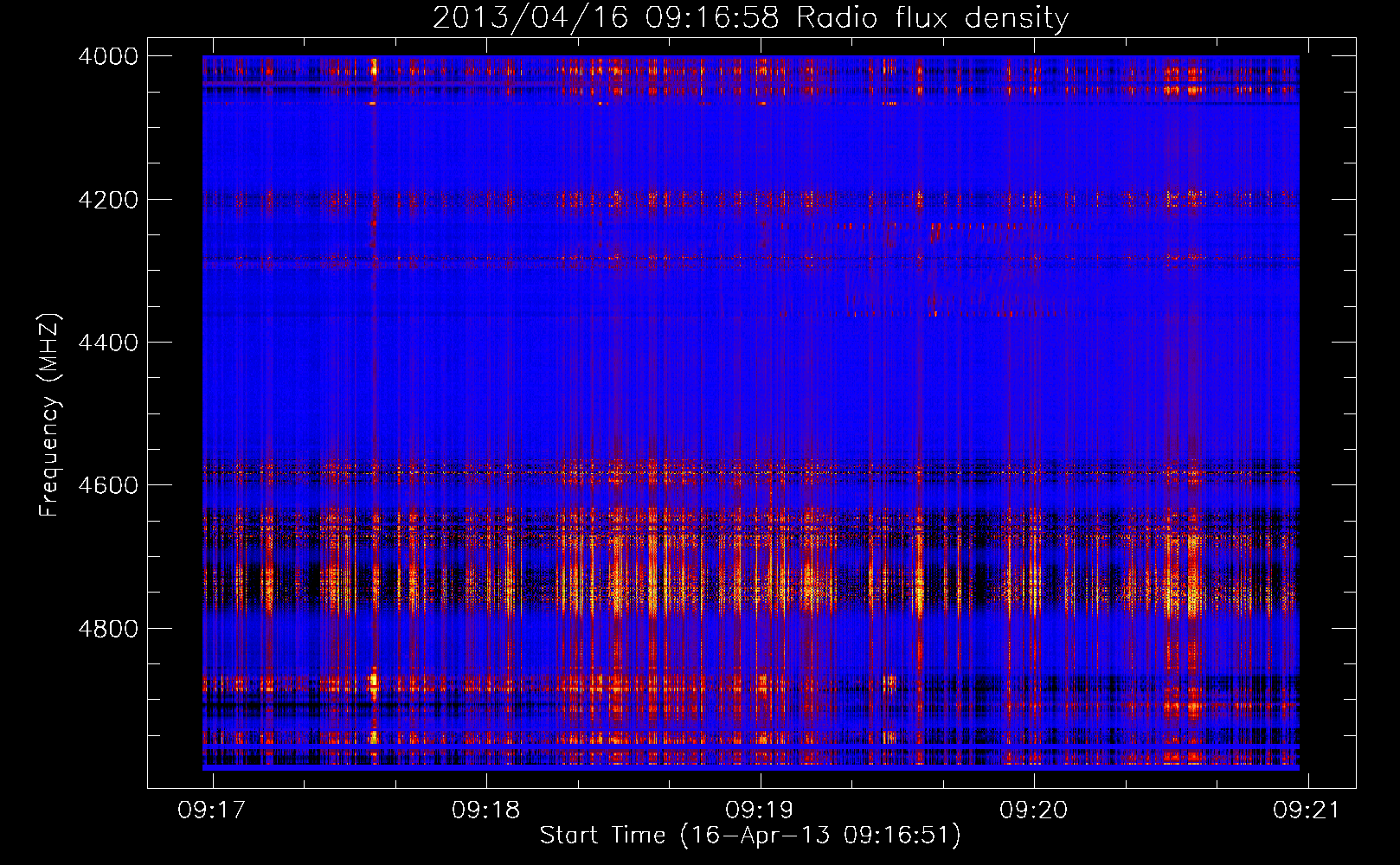Click the 4600 frequency axis label
This screenshot has width=1400, height=865.
(x=108, y=485)
